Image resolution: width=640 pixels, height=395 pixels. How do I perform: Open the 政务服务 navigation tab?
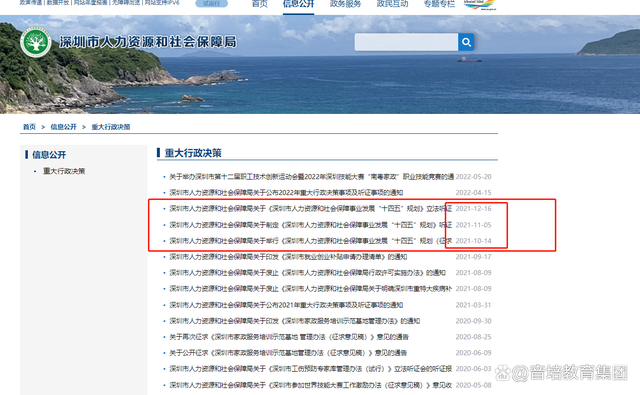tap(345, 4)
